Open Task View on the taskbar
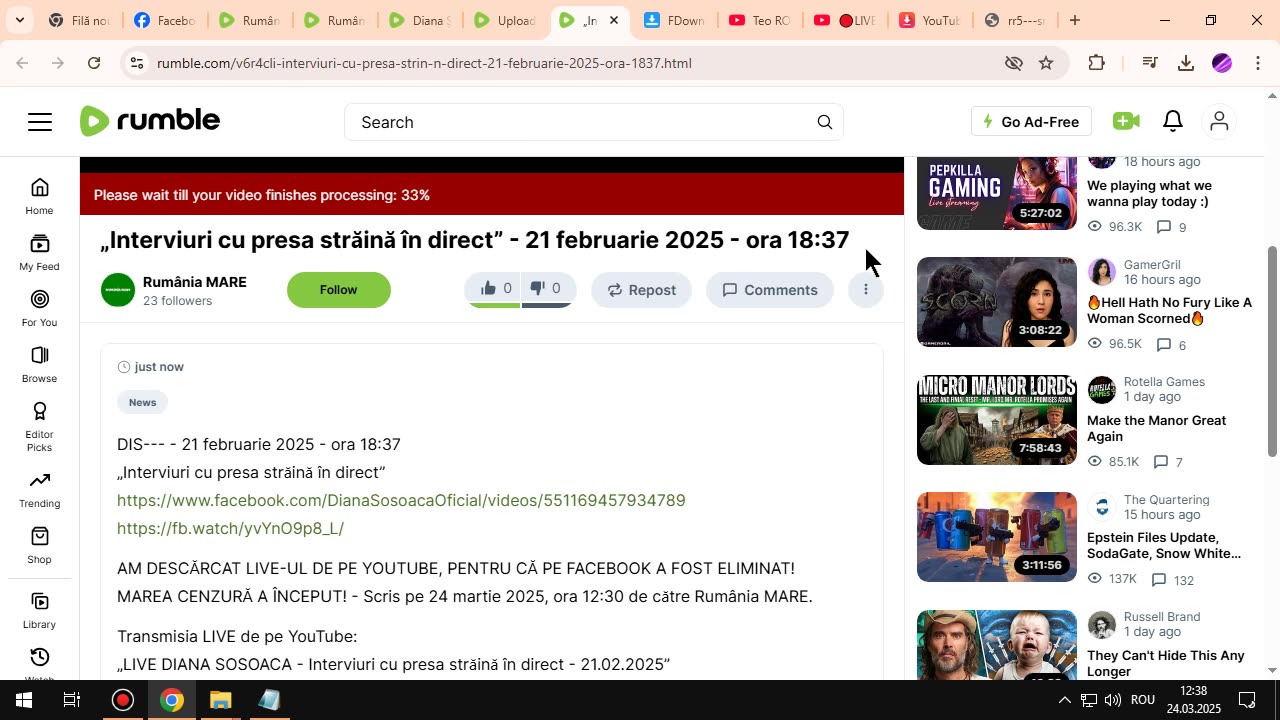 [x=72, y=700]
